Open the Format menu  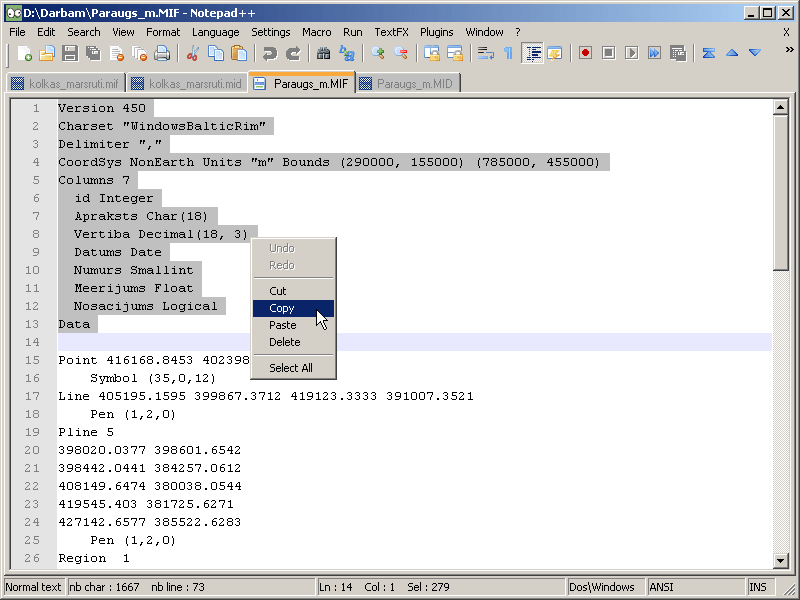[x=163, y=32]
